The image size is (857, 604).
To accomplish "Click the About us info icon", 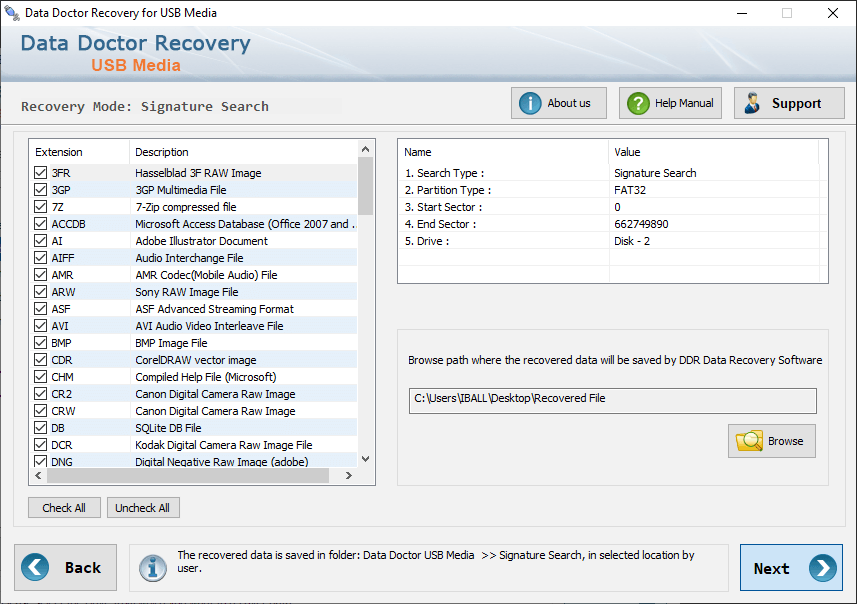I will click(x=530, y=103).
